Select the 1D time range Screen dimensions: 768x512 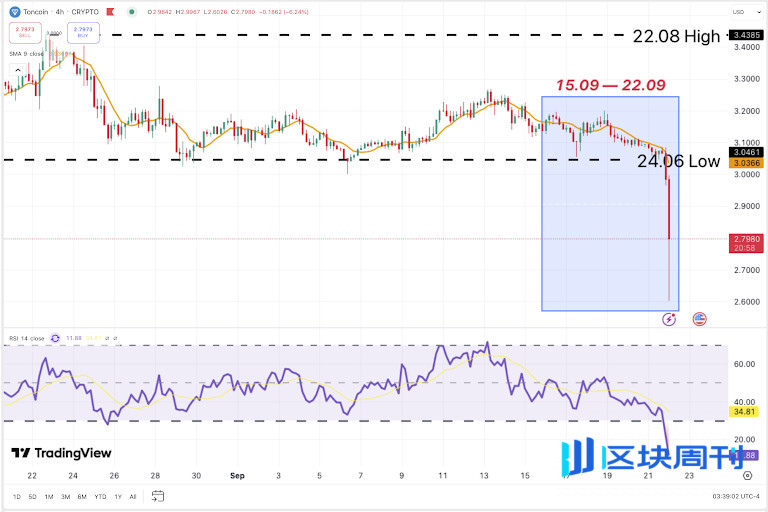(17, 497)
